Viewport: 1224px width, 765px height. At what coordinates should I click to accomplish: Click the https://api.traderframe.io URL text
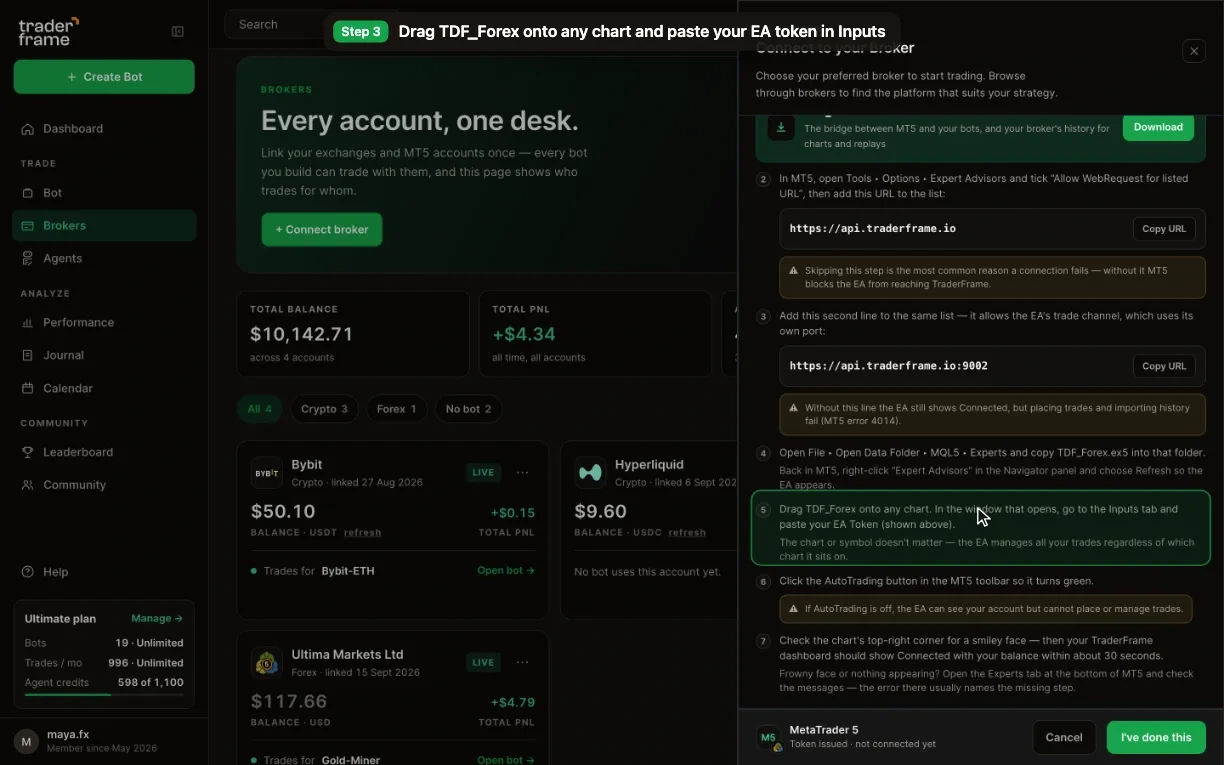coord(872,229)
